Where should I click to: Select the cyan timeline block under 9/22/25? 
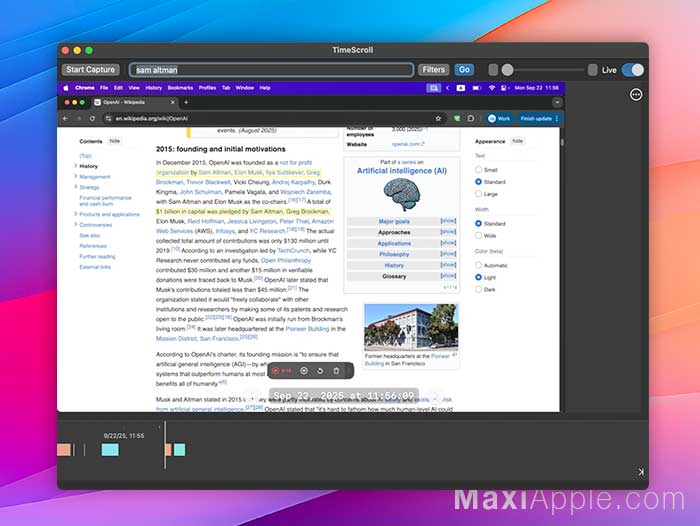pos(110,450)
